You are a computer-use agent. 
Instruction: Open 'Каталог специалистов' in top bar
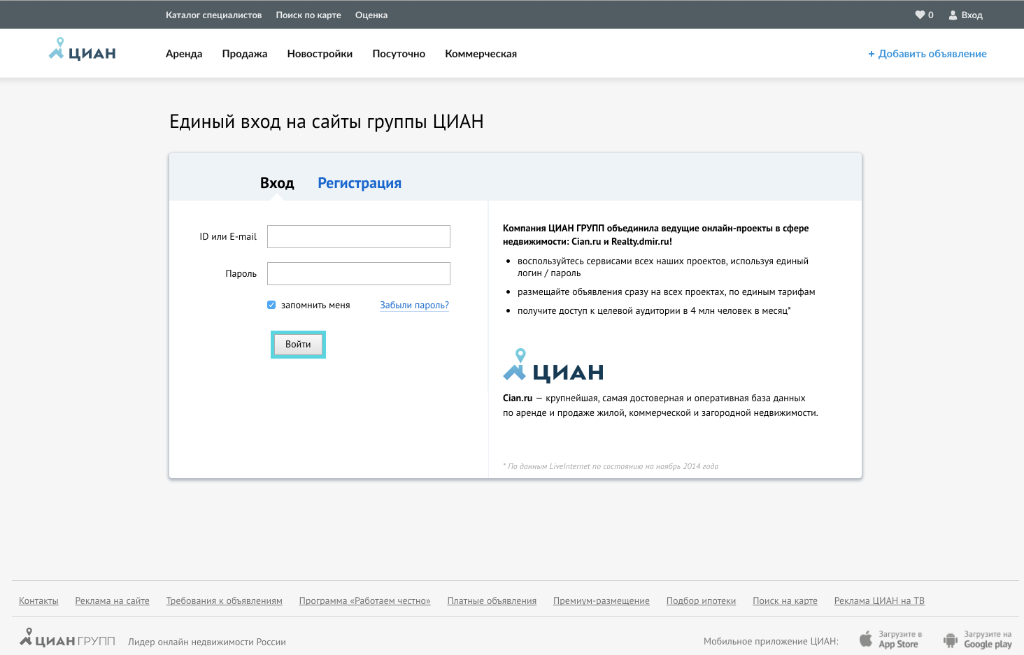click(x=214, y=15)
